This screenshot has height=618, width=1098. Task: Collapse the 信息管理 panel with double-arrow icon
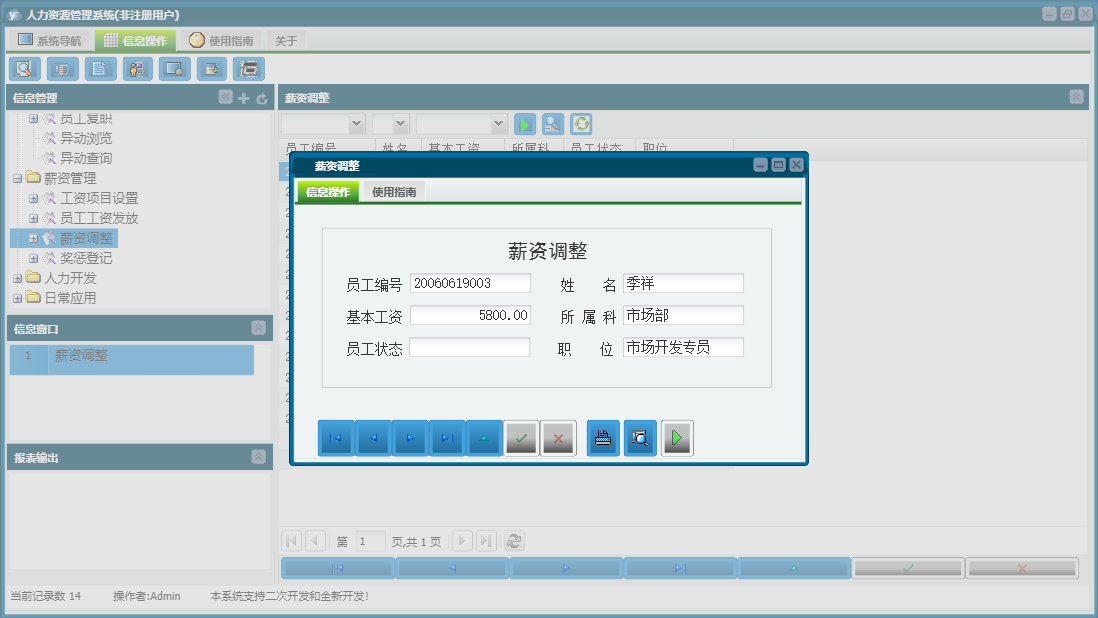click(225, 97)
